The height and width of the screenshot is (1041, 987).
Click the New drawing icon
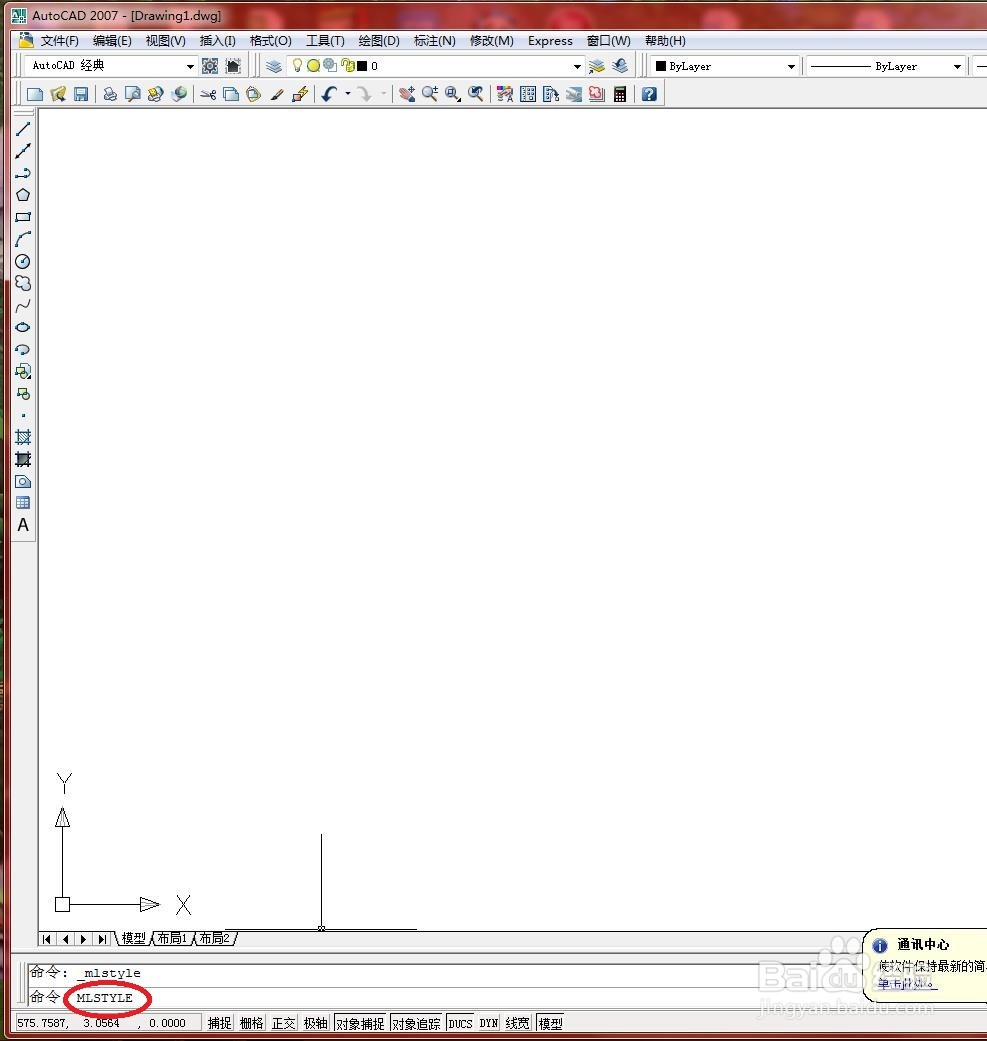pyautogui.click(x=35, y=94)
